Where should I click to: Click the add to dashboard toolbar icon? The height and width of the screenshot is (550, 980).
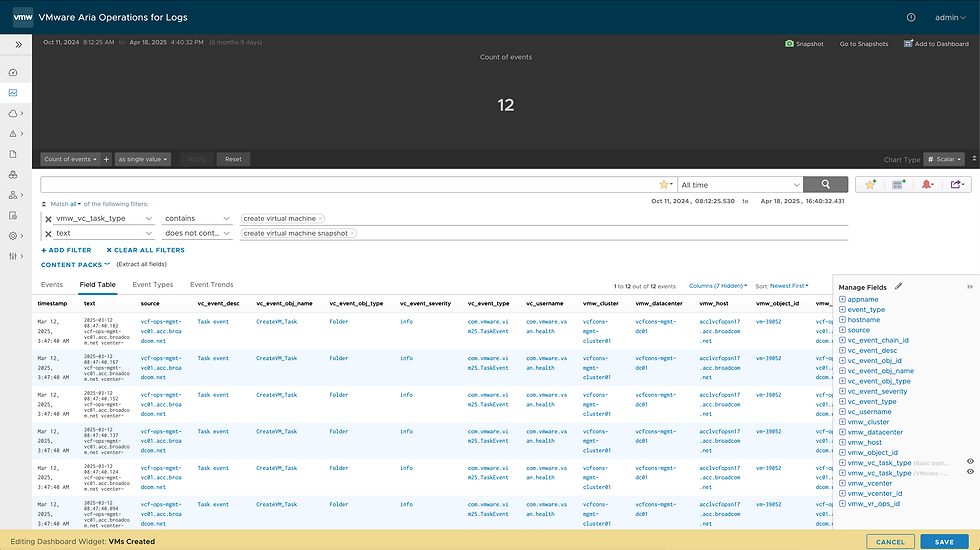pos(899,184)
